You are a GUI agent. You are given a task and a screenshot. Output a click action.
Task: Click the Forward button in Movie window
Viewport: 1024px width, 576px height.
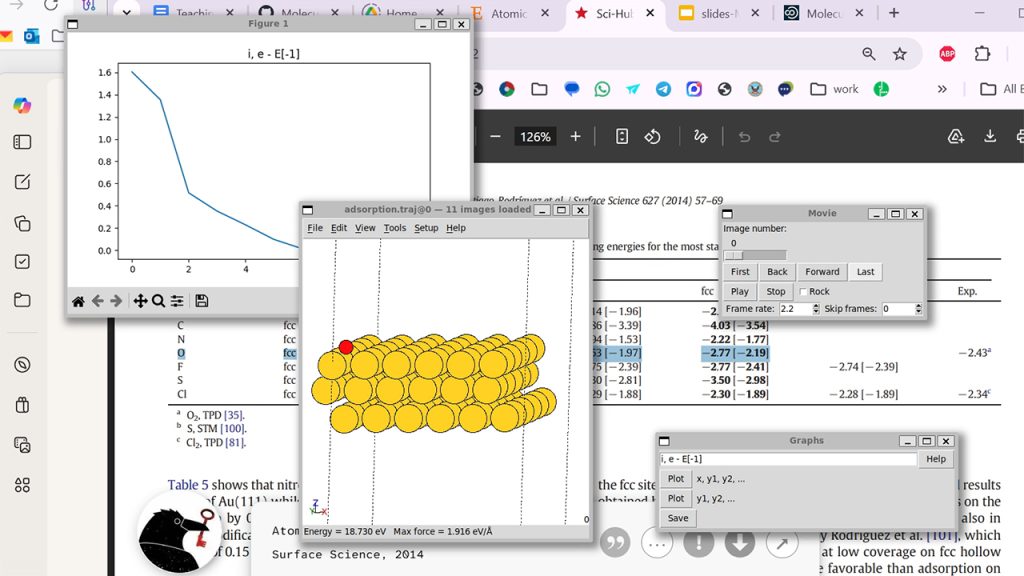point(822,272)
